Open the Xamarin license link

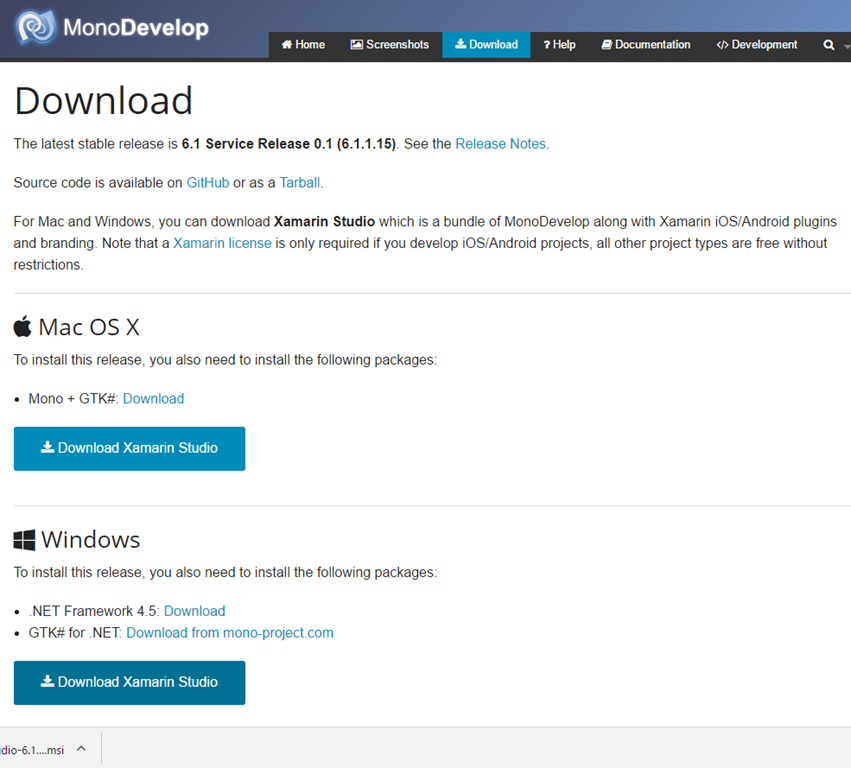tap(222, 243)
